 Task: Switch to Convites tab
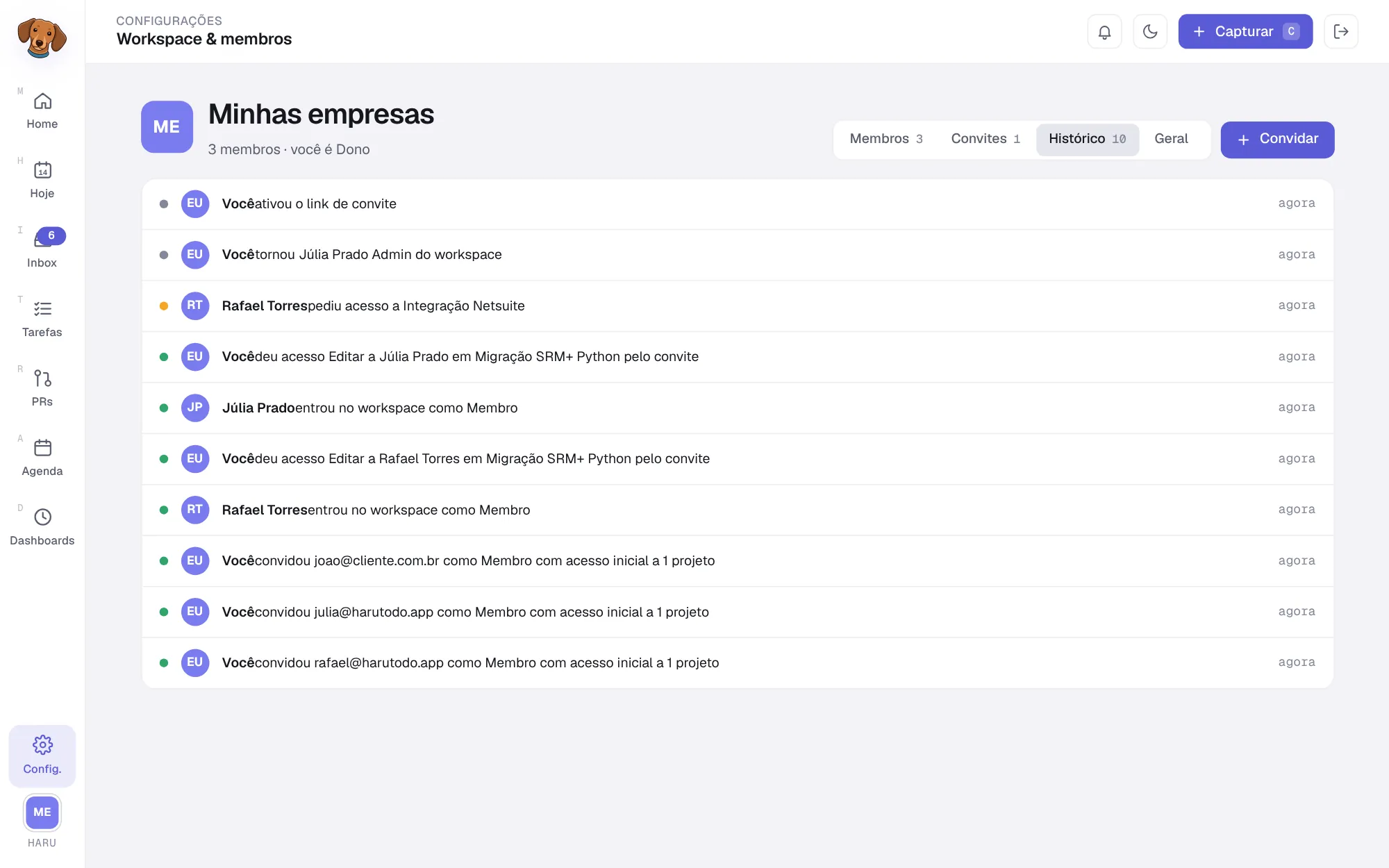point(985,140)
